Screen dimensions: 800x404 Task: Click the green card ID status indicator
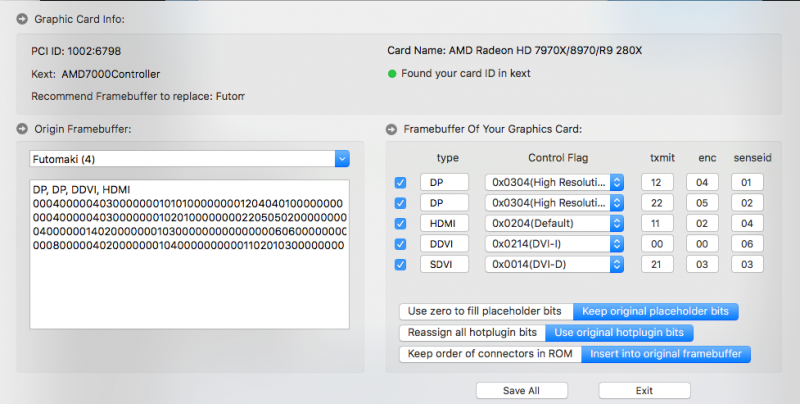pos(392,73)
